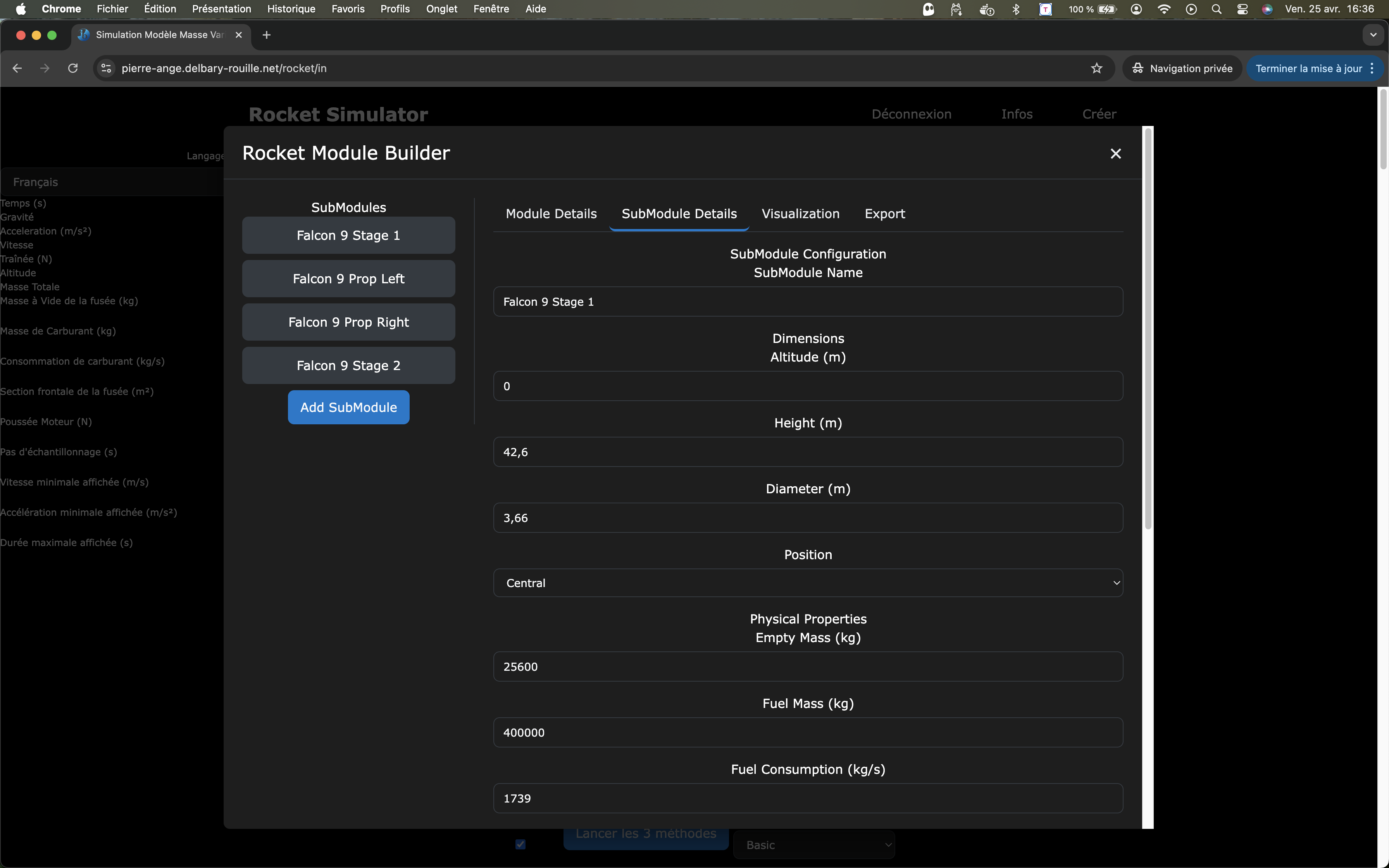The height and width of the screenshot is (868, 1389).
Task: Click the Add SubModule button
Action: (x=348, y=407)
